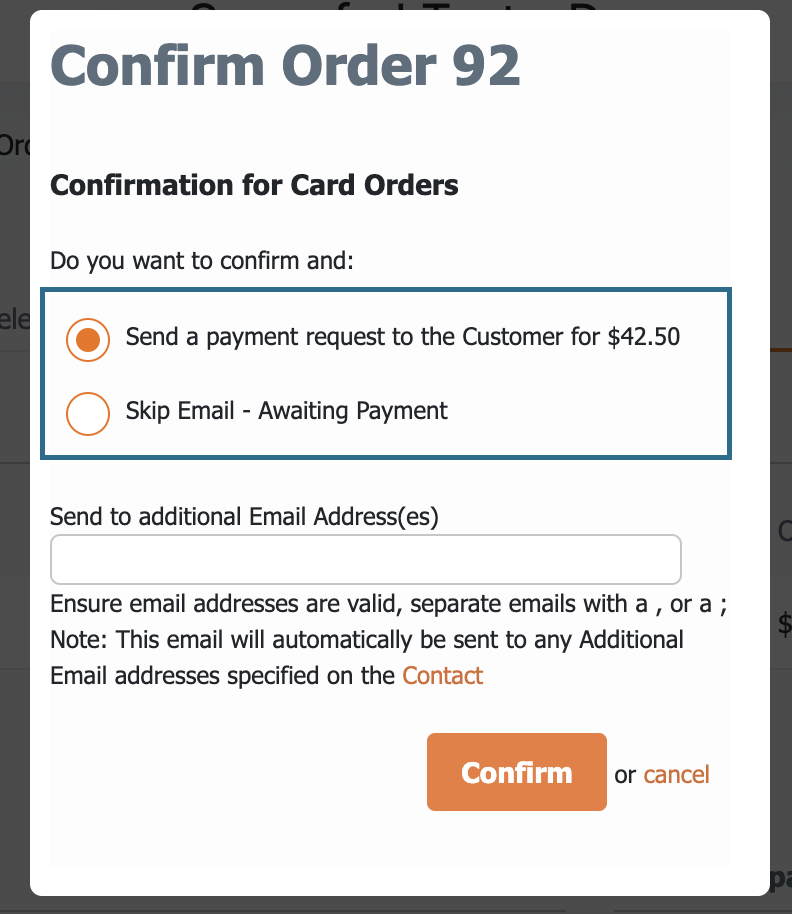Image resolution: width=792 pixels, height=914 pixels.
Task: Select the Send a payment request radio button
Action: pyautogui.click(x=88, y=340)
